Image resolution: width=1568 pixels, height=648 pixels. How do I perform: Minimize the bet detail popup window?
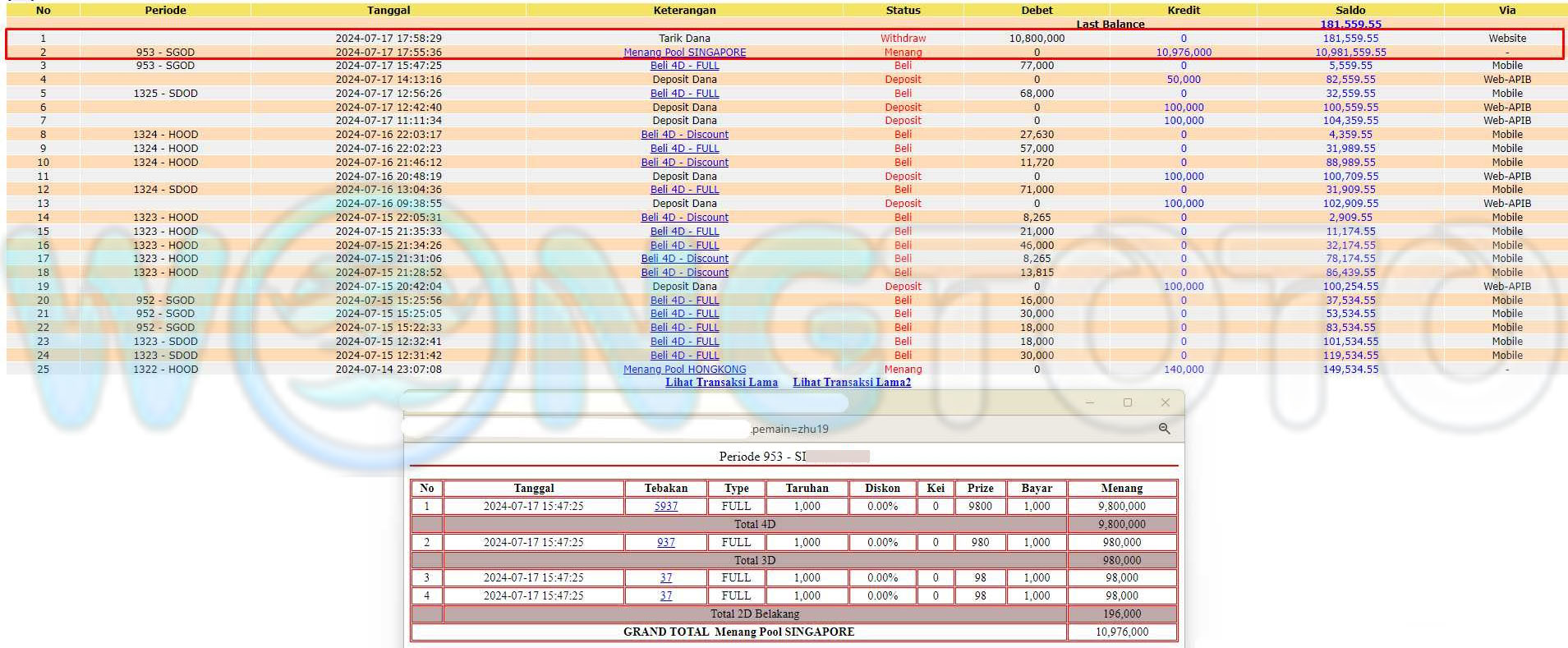1090,402
